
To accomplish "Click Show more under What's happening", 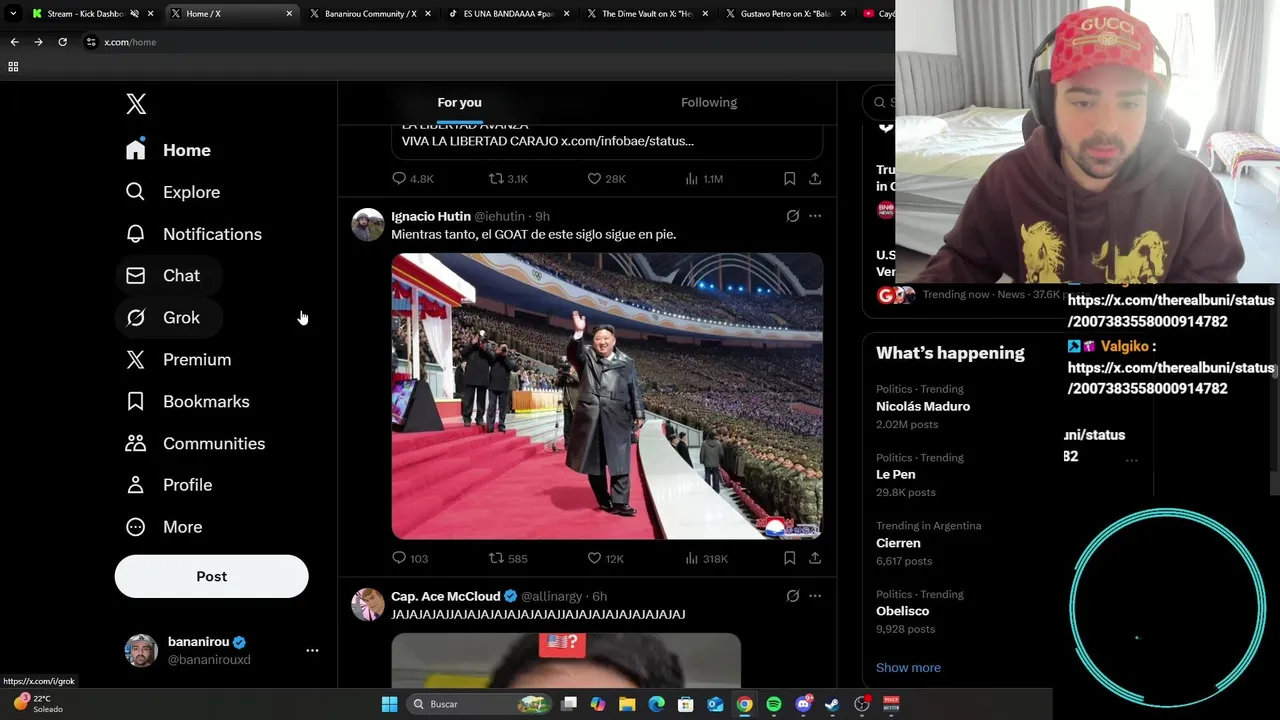I will pos(908,667).
